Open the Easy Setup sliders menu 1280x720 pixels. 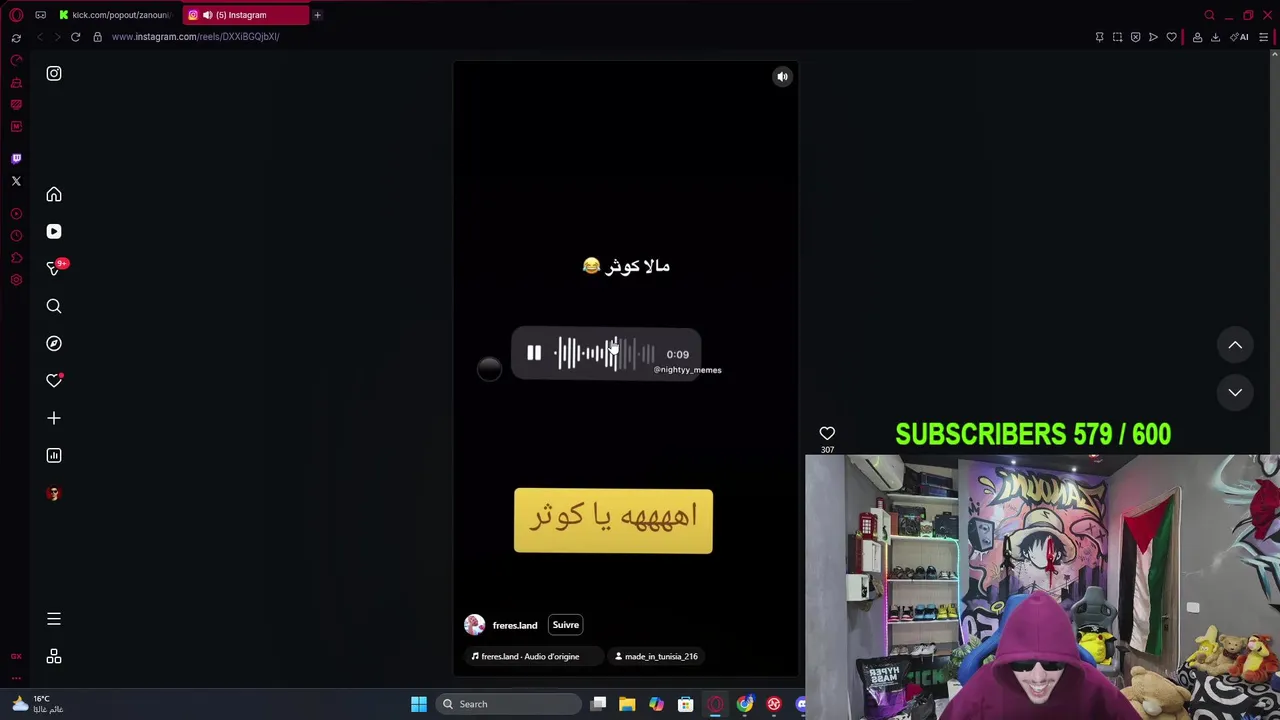(1264, 37)
